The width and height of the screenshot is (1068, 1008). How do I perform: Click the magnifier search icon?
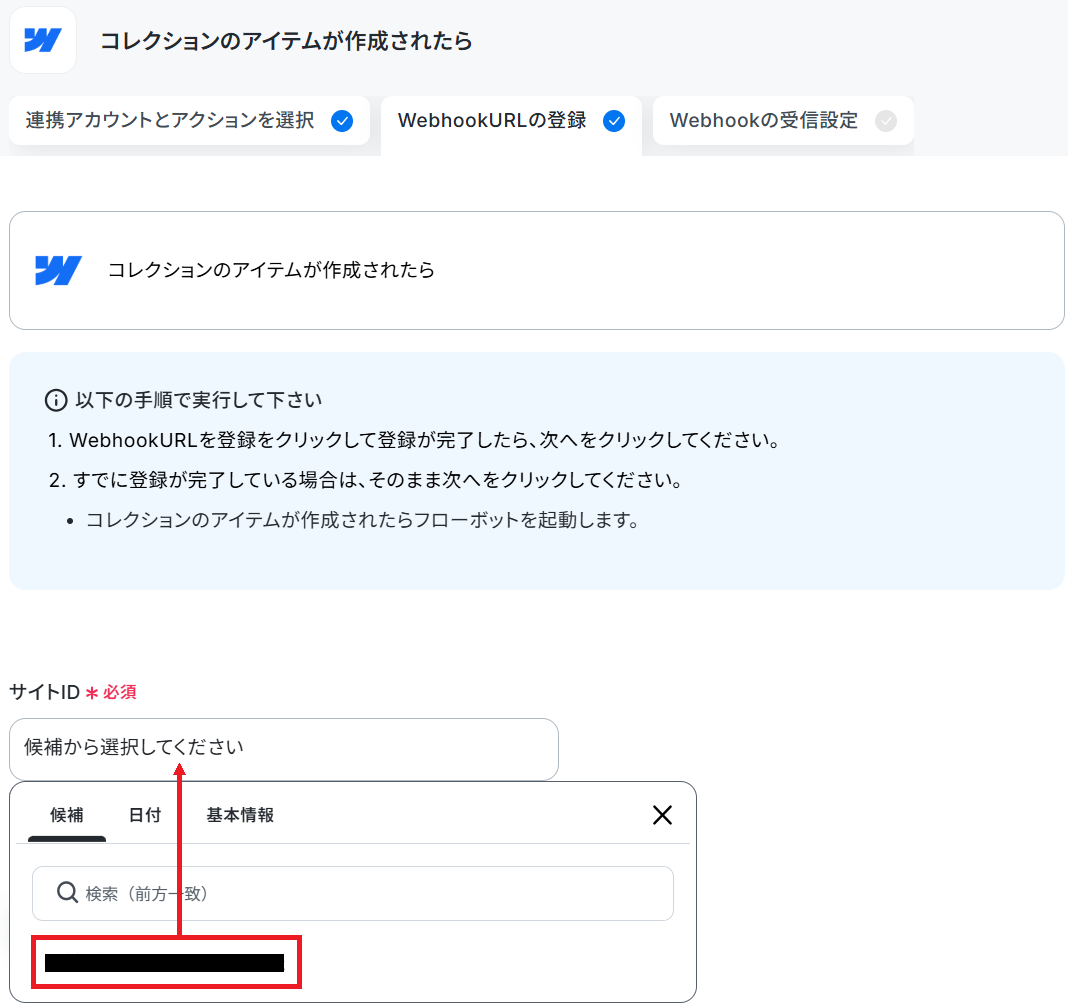point(67,892)
